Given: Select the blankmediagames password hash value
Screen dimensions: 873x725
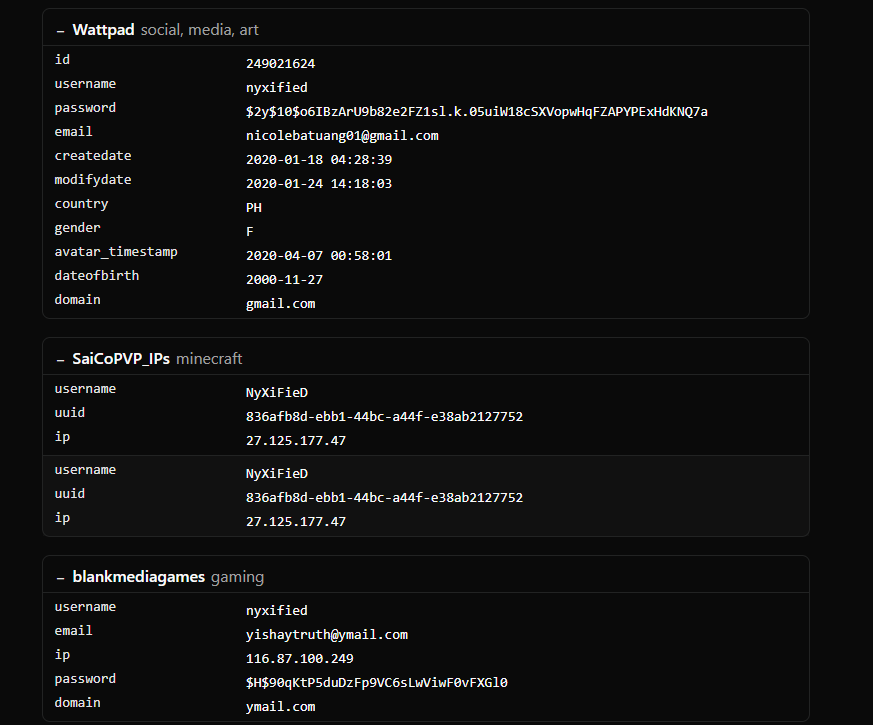Looking at the screenshot, I should pos(377,683).
